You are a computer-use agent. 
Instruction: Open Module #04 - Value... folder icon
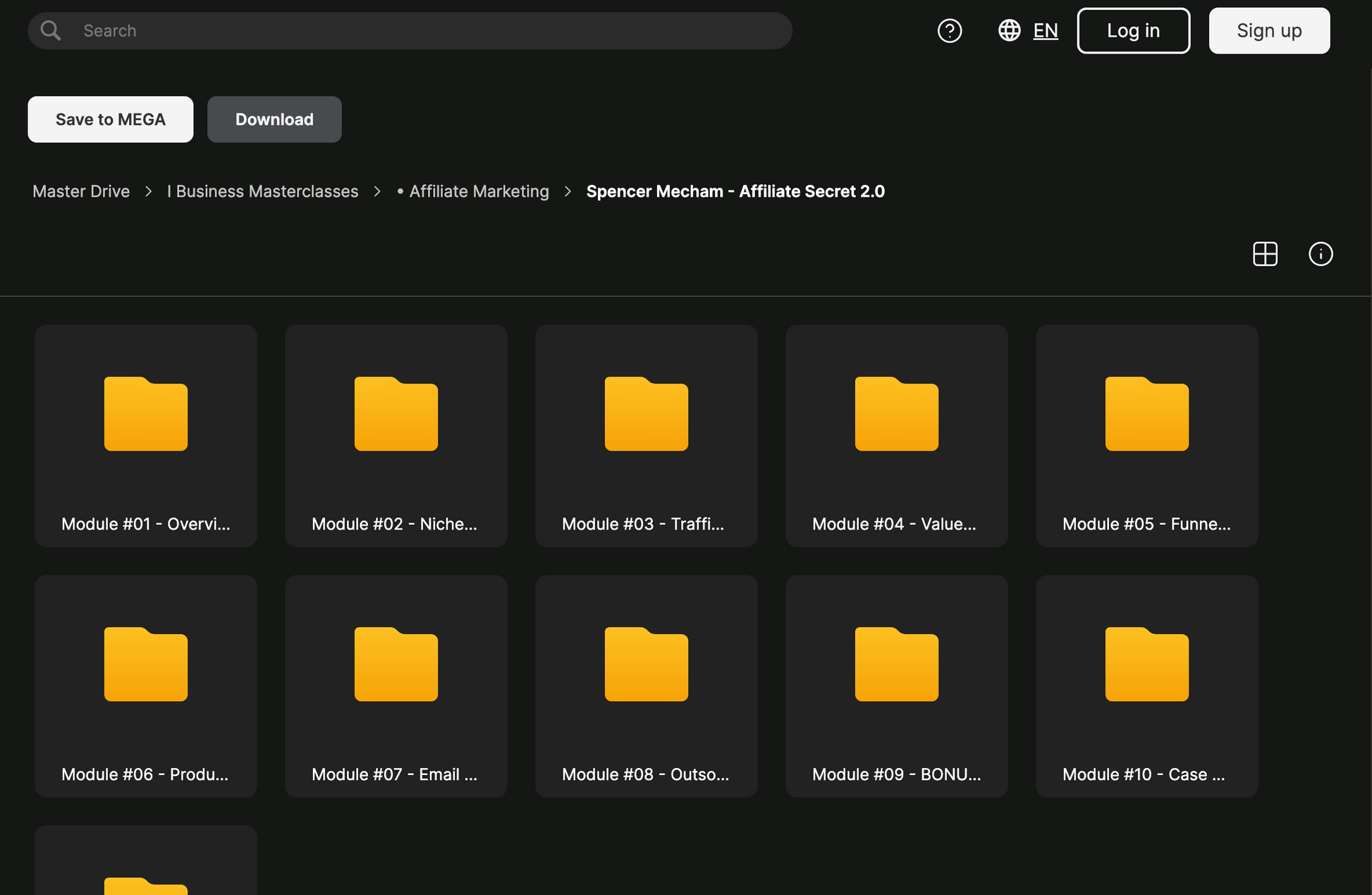tap(897, 413)
